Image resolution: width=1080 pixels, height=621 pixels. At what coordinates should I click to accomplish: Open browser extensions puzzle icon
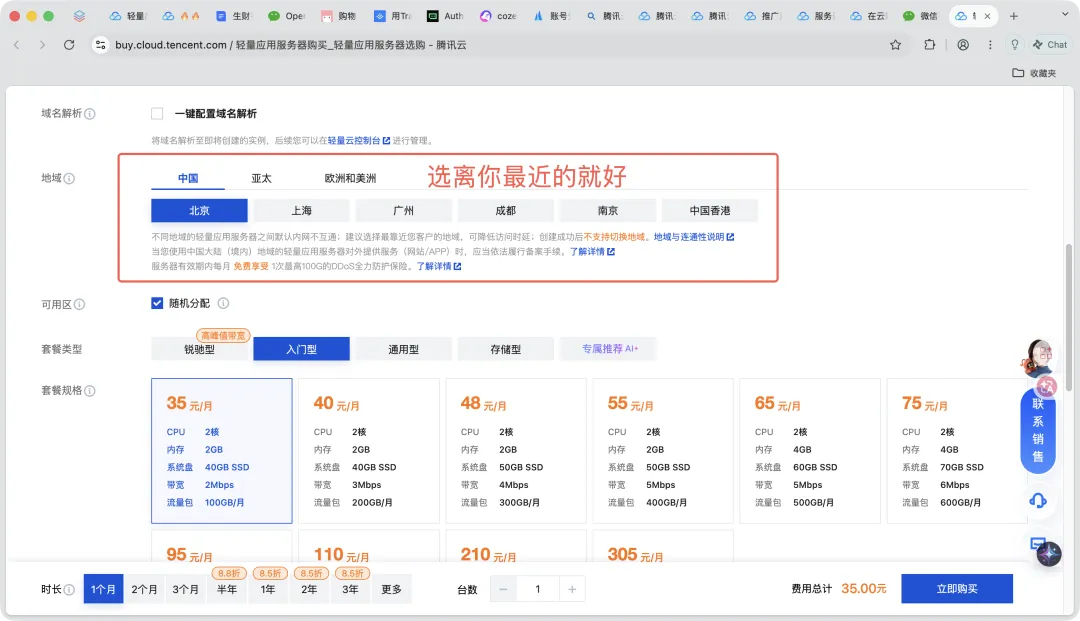click(x=930, y=45)
